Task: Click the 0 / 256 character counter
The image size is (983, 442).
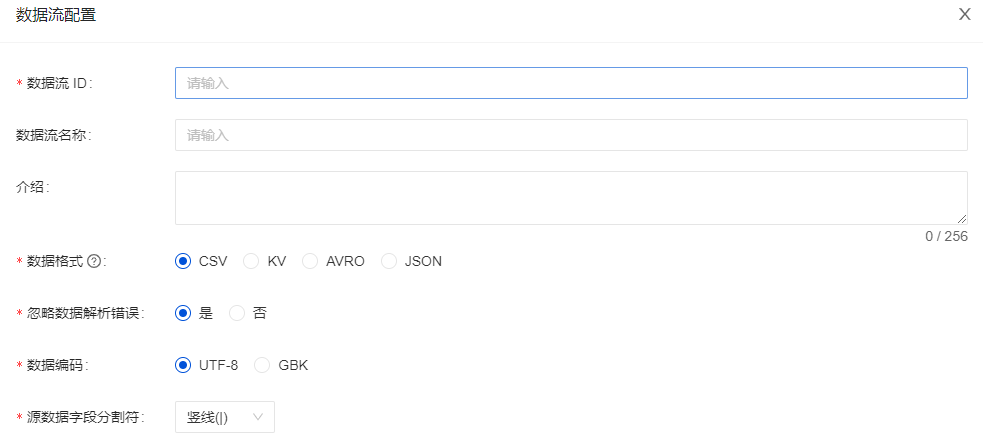Action: [946, 236]
